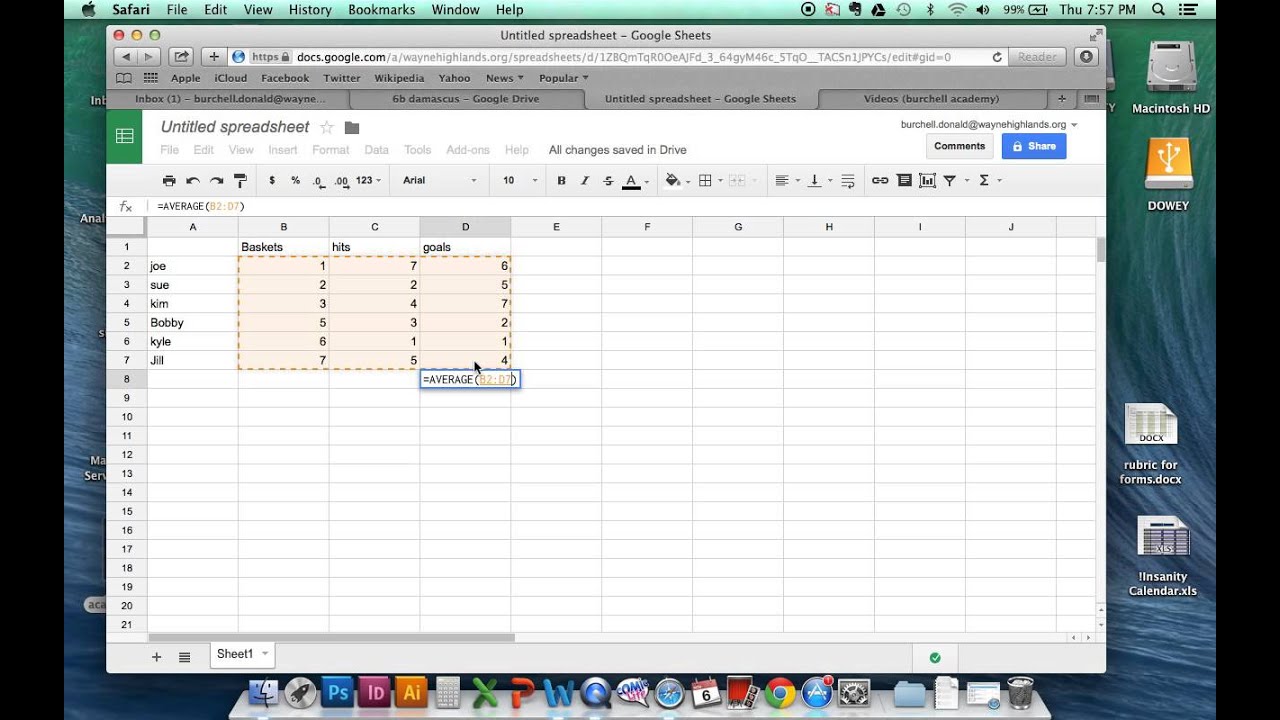Click the horizontal align icon

[782, 181]
